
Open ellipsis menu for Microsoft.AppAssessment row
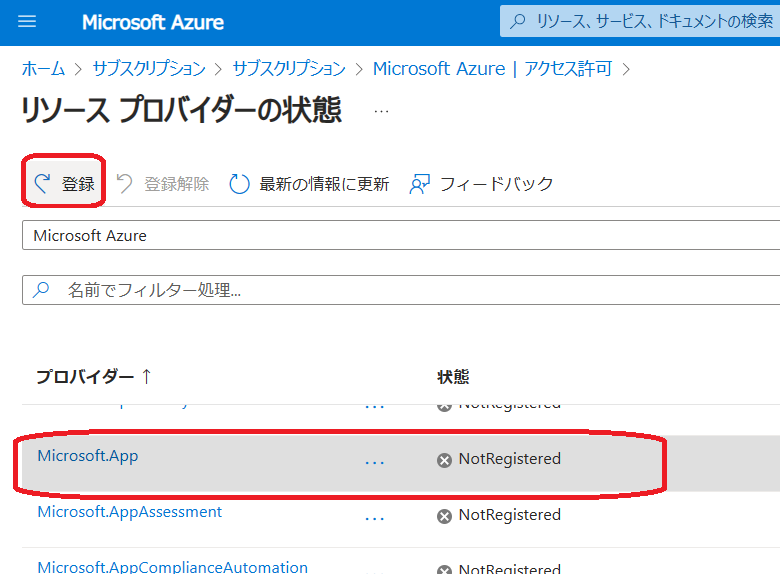click(x=375, y=518)
